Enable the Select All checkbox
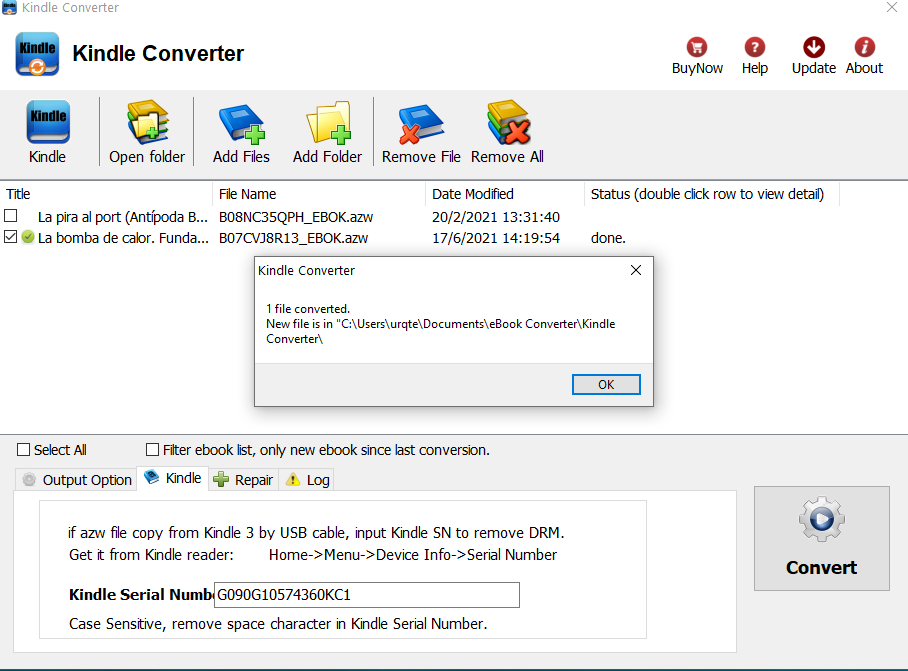 pos(25,450)
